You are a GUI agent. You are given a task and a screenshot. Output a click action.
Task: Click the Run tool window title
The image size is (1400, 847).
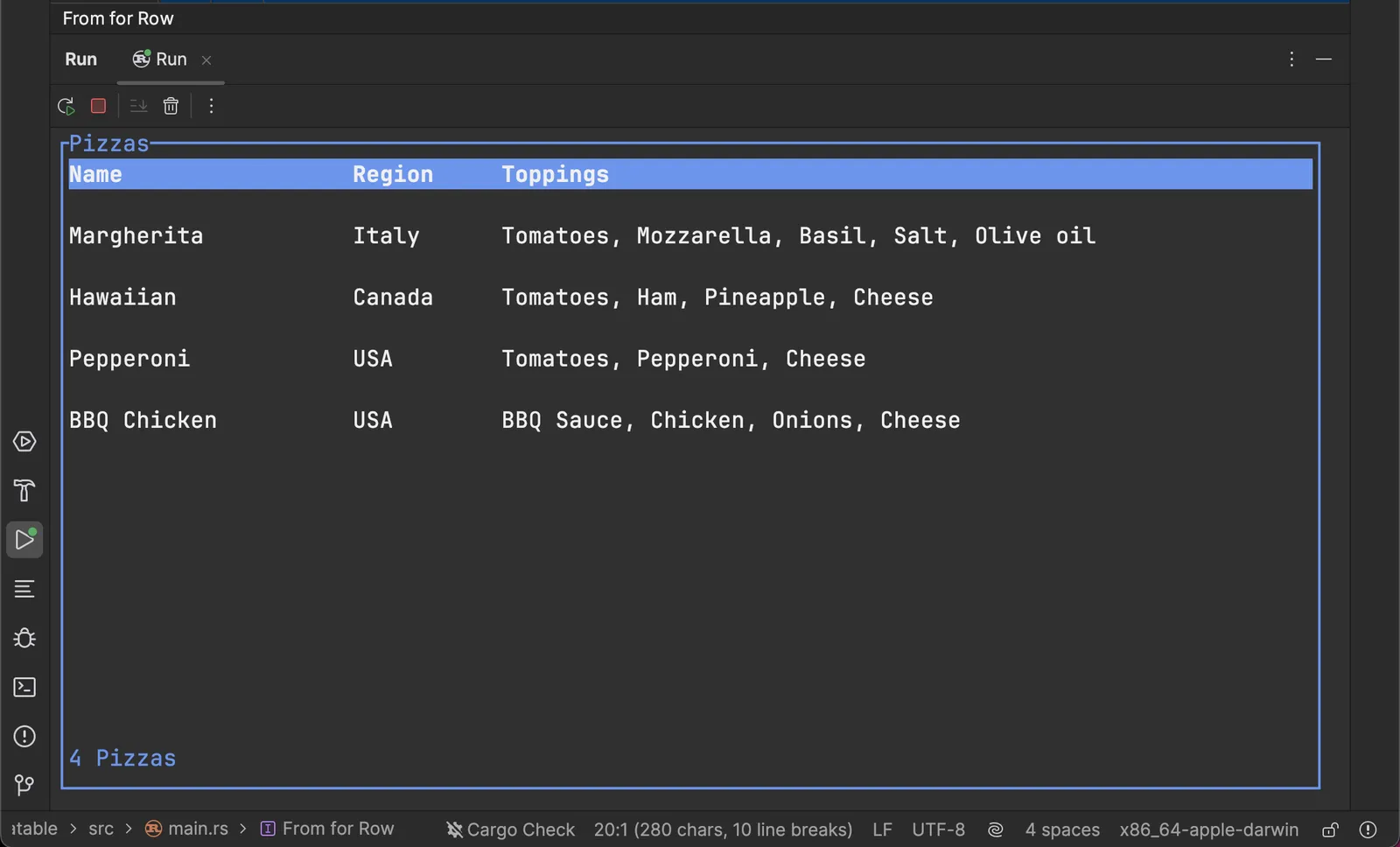tap(80, 59)
